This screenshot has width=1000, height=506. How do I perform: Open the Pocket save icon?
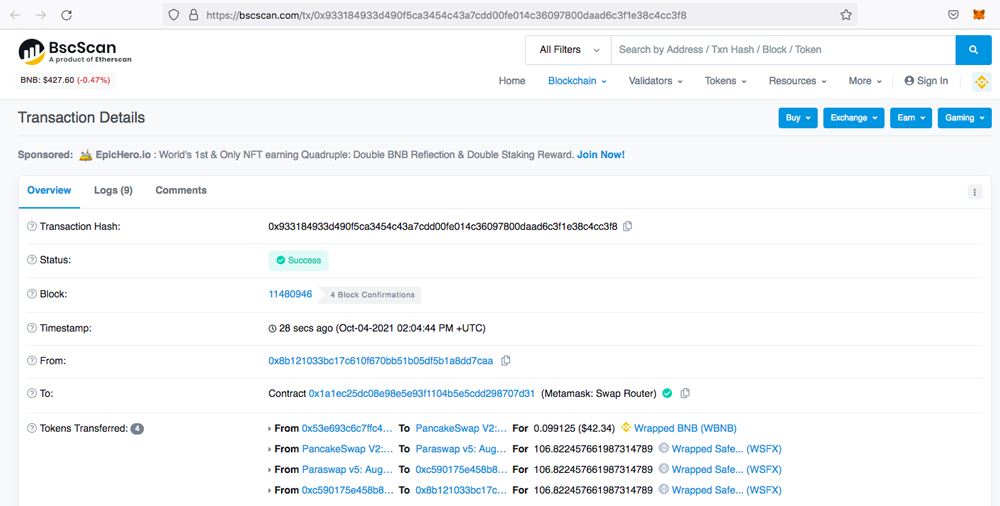click(x=953, y=15)
